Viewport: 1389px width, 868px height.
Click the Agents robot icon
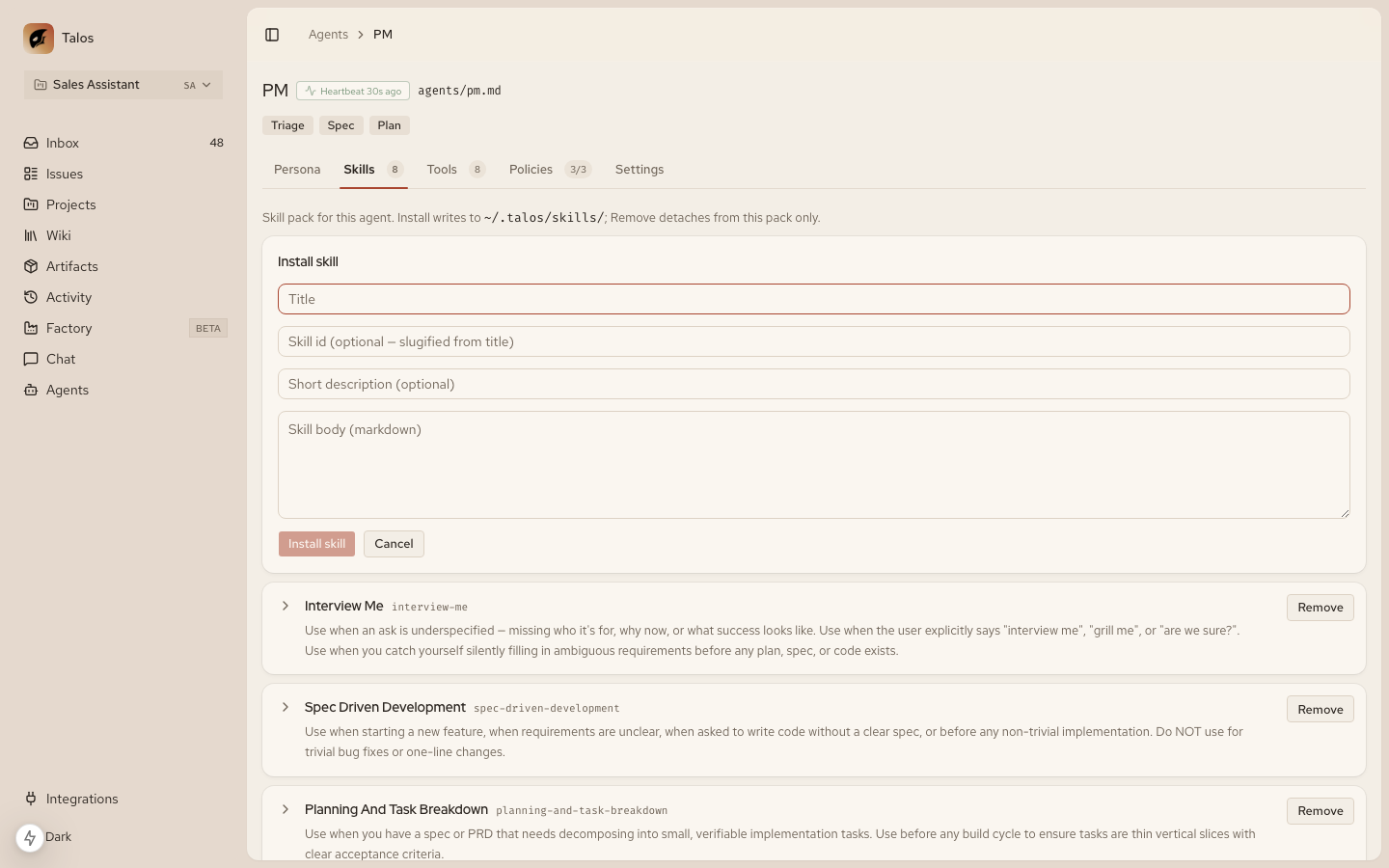(31, 390)
